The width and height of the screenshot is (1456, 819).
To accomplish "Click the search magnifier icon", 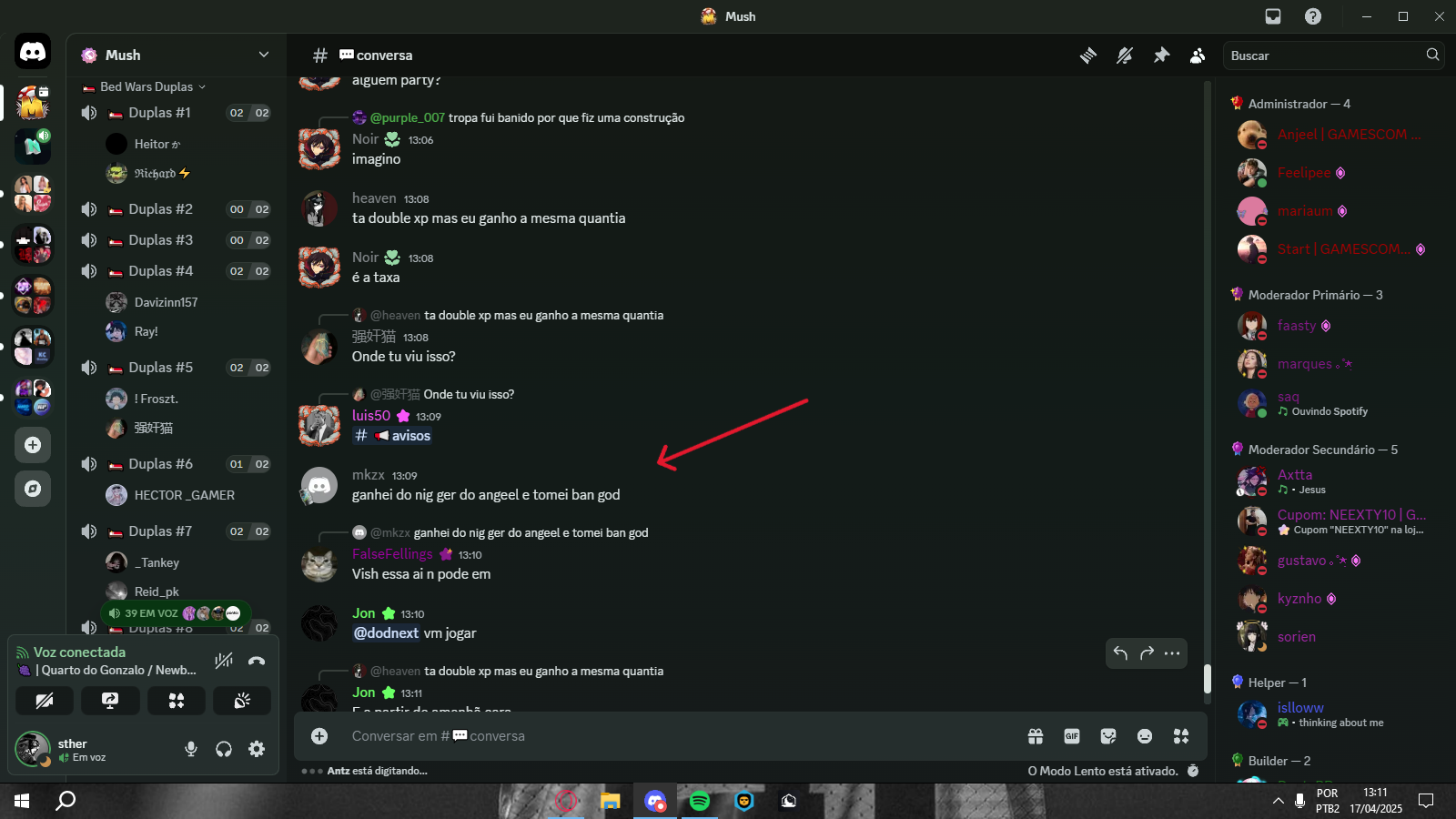I will 1432,55.
